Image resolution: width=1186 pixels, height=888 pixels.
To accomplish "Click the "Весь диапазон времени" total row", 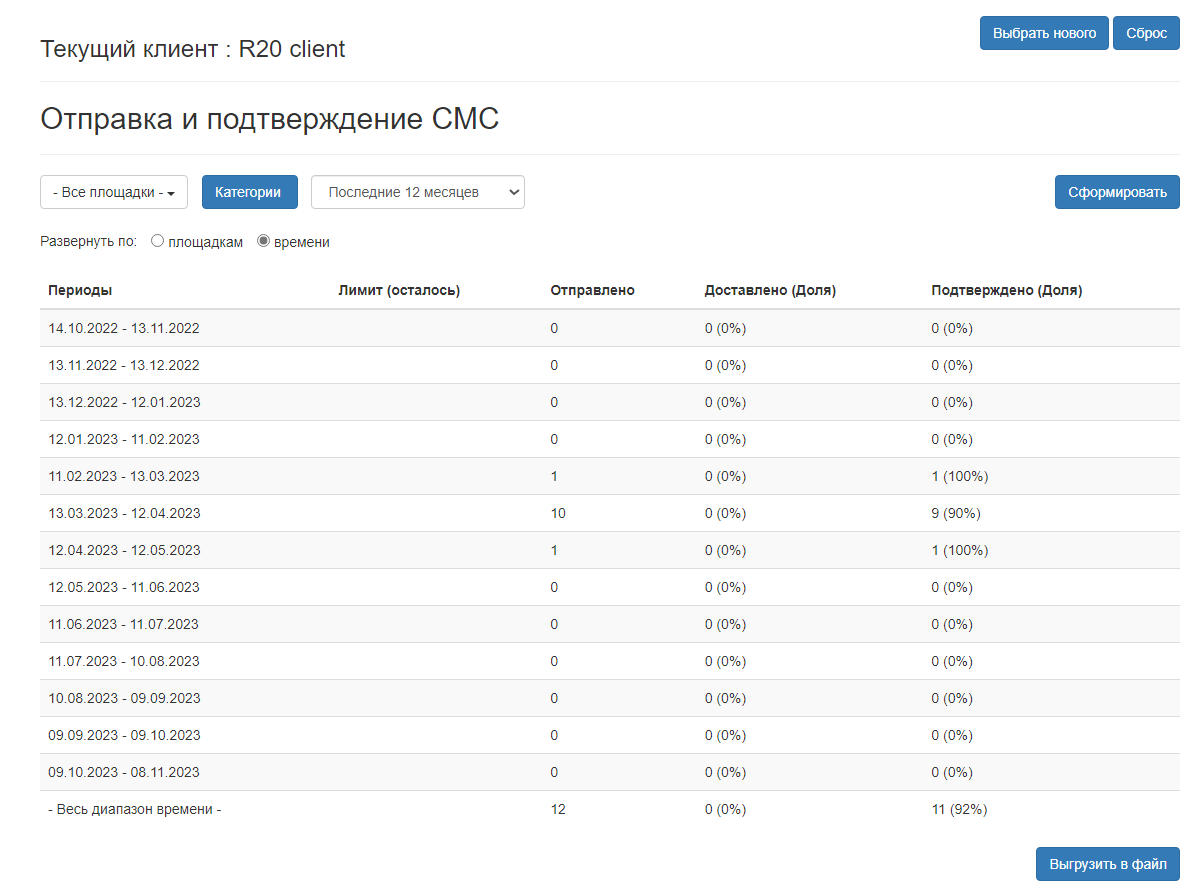I will tap(135, 809).
